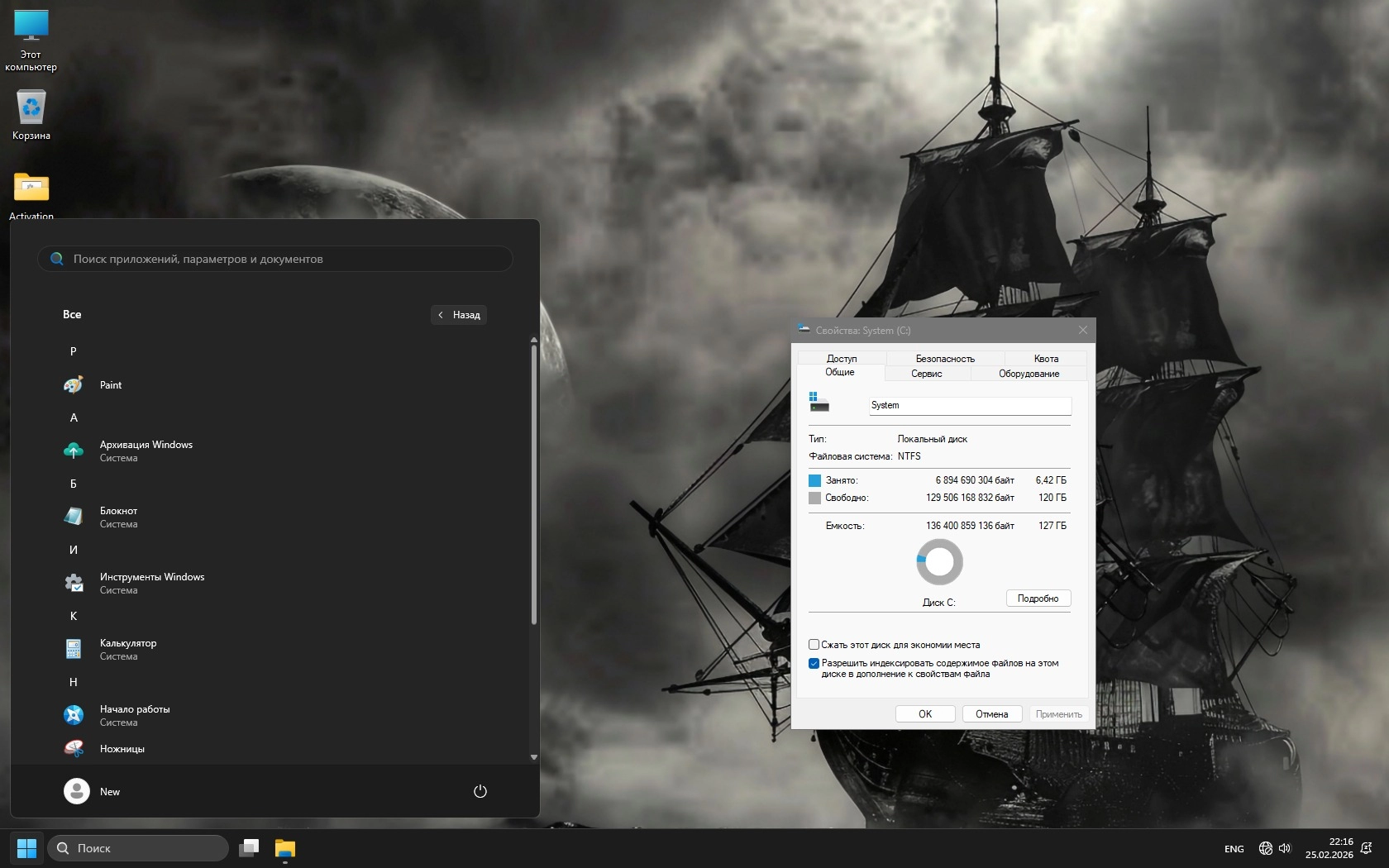Uncheck the allow file indexing checkbox
Screen dimensions: 1389x868
(814, 663)
